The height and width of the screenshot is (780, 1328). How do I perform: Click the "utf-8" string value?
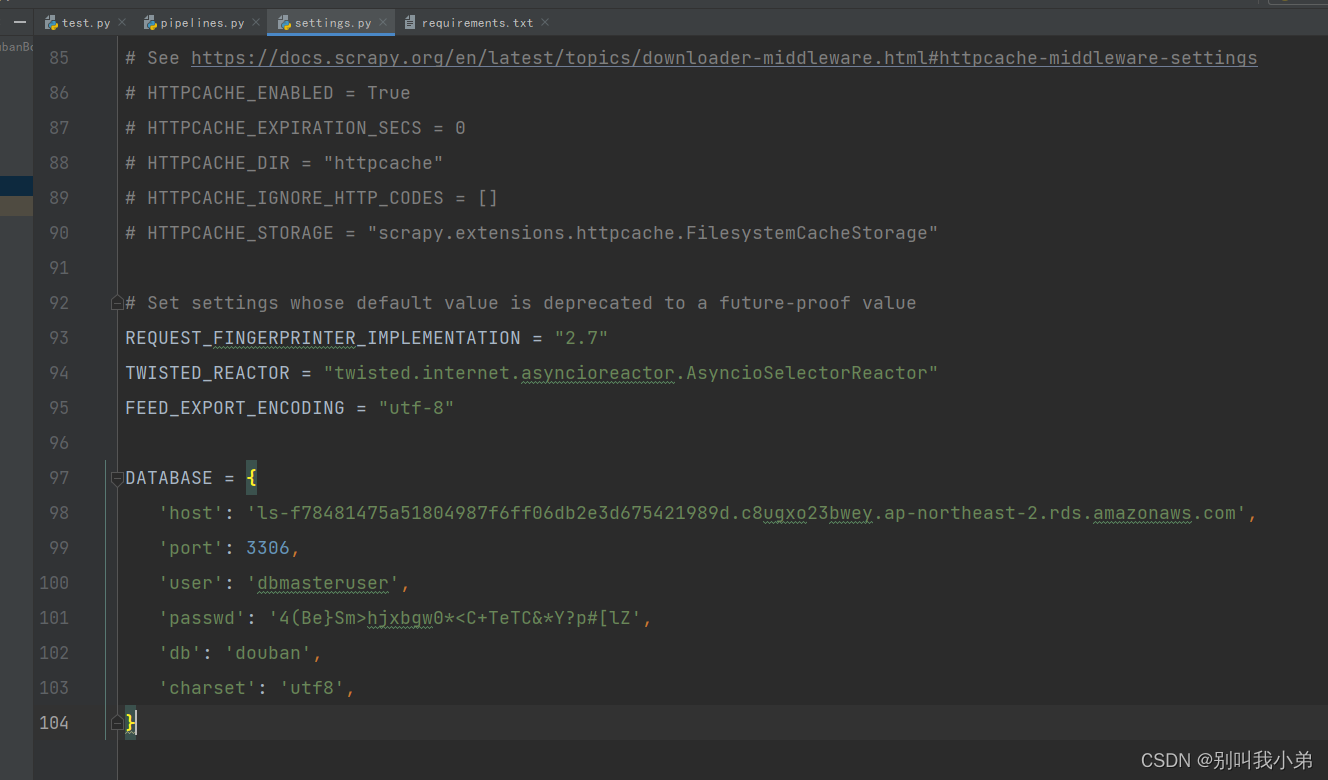coord(416,408)
